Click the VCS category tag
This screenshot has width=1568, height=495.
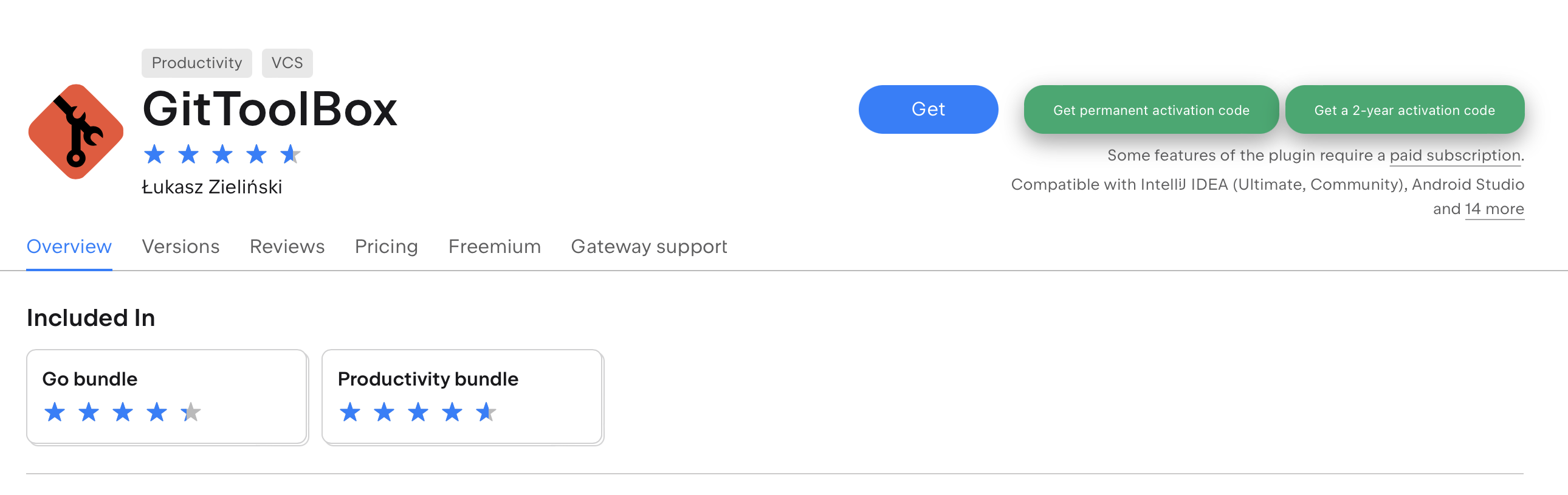pos(287,63)
